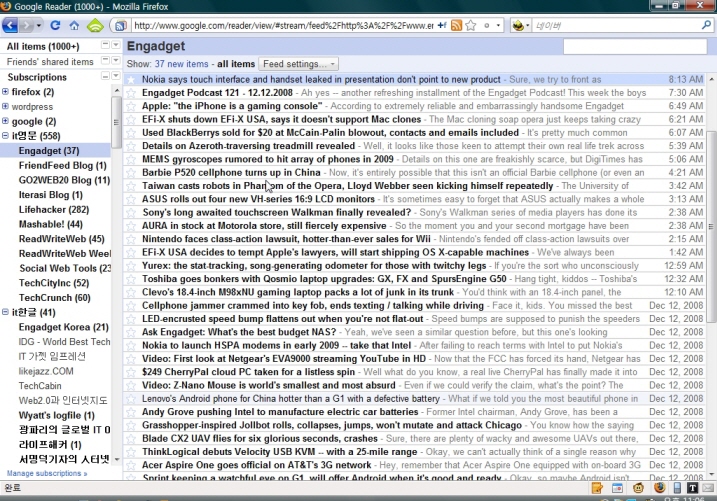Expand the wordpress folder
Image resolution: width=717 pixels, height=501 pixels.
(x=5, y=106)
